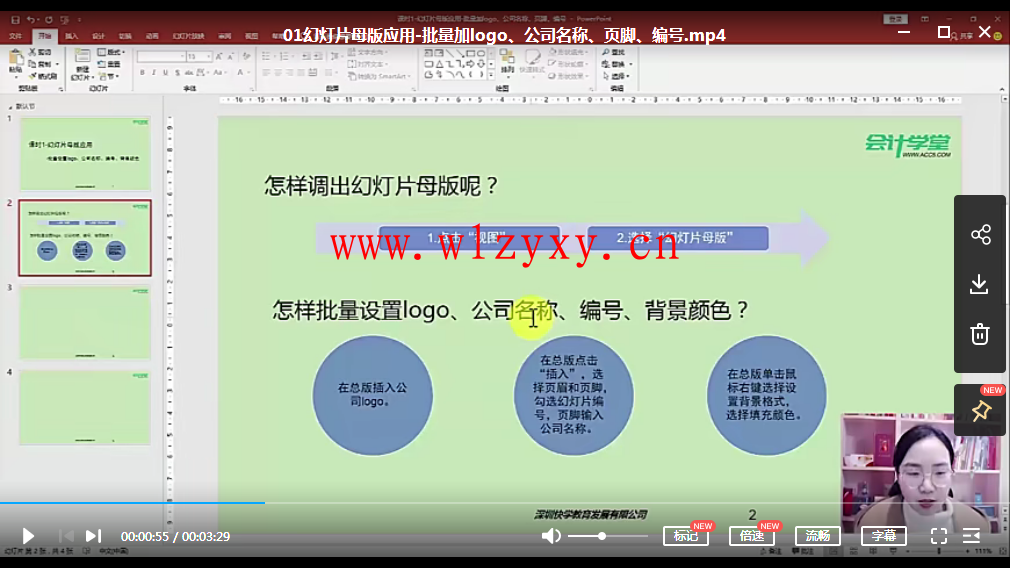The image size is (1010, 568).
Task: Open the font color A dropdown
Action: point(242,73)
